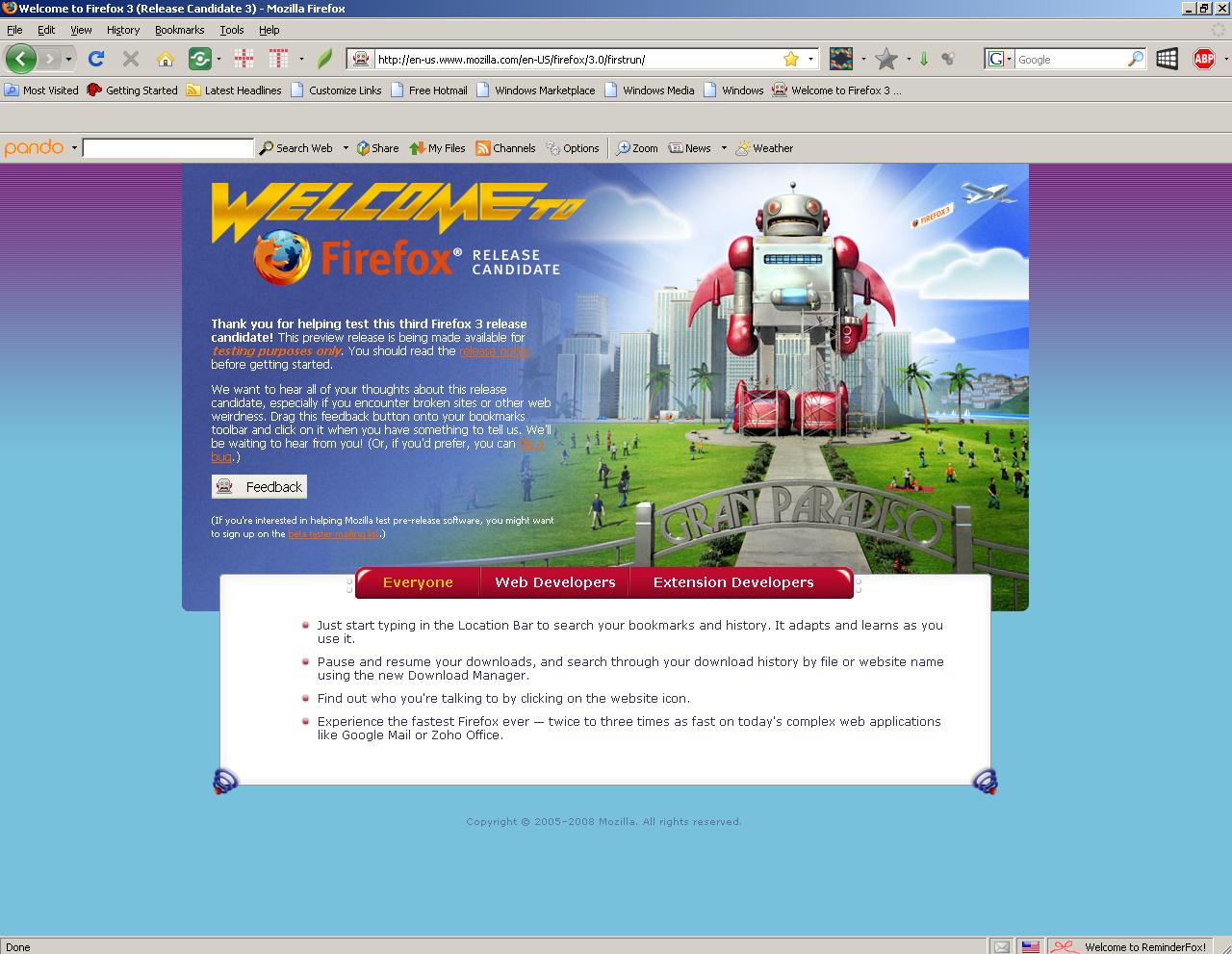Viewport: 1232px width, 954px height.
Task: Reload the page with the blue refresh icon
Action: (x=96, y=59)
